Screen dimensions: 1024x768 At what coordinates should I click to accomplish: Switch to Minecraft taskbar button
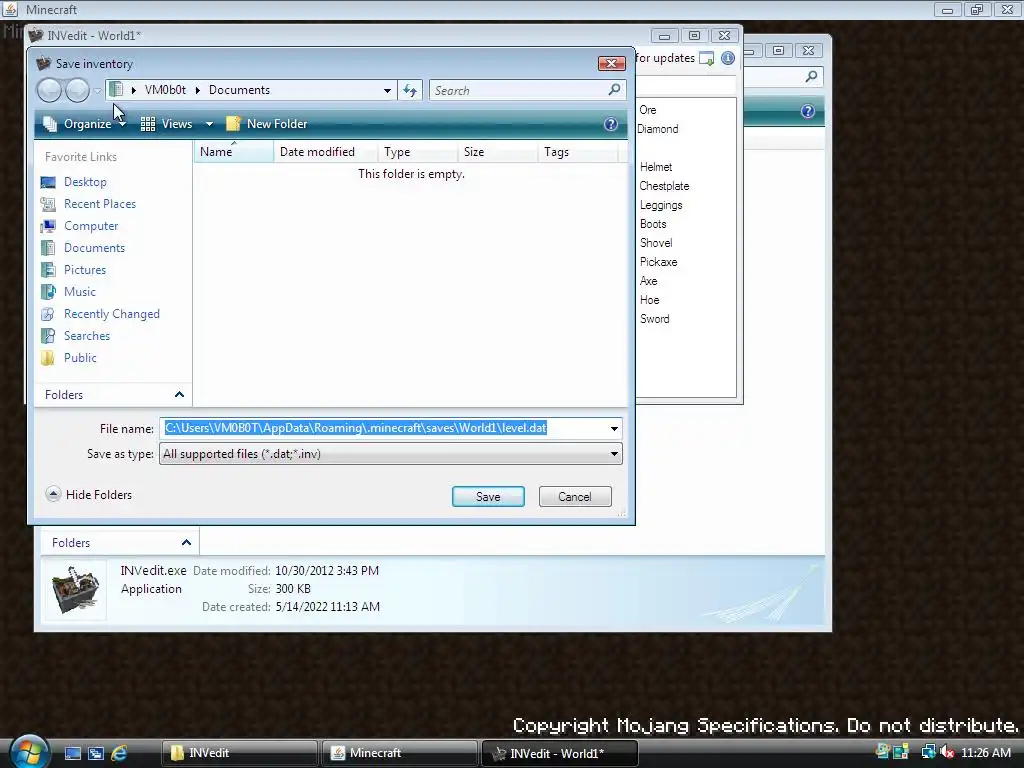[x=400, y=753]
